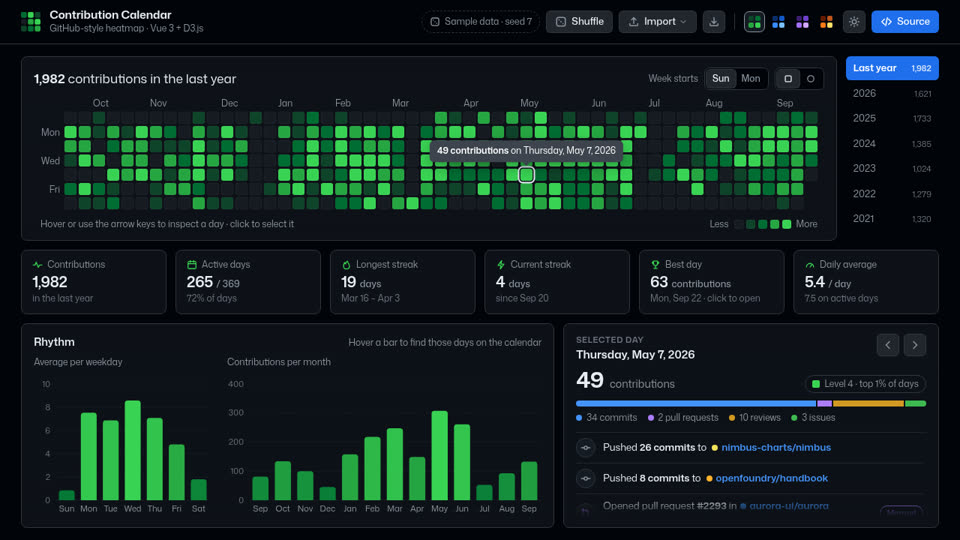
Task: Open the aurora-ui/aurora repository link
Action: (x=789, y=506)
